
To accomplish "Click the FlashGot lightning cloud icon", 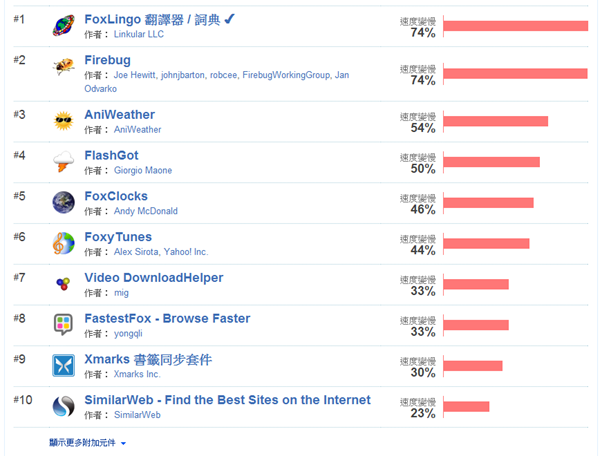I will tap(64, 162).
